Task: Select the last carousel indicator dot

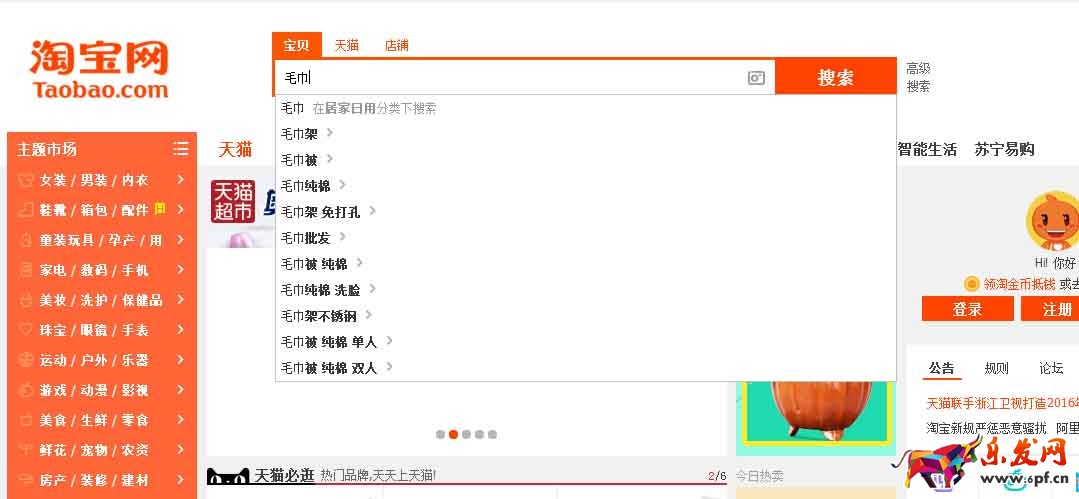Action: pos(492,434)
